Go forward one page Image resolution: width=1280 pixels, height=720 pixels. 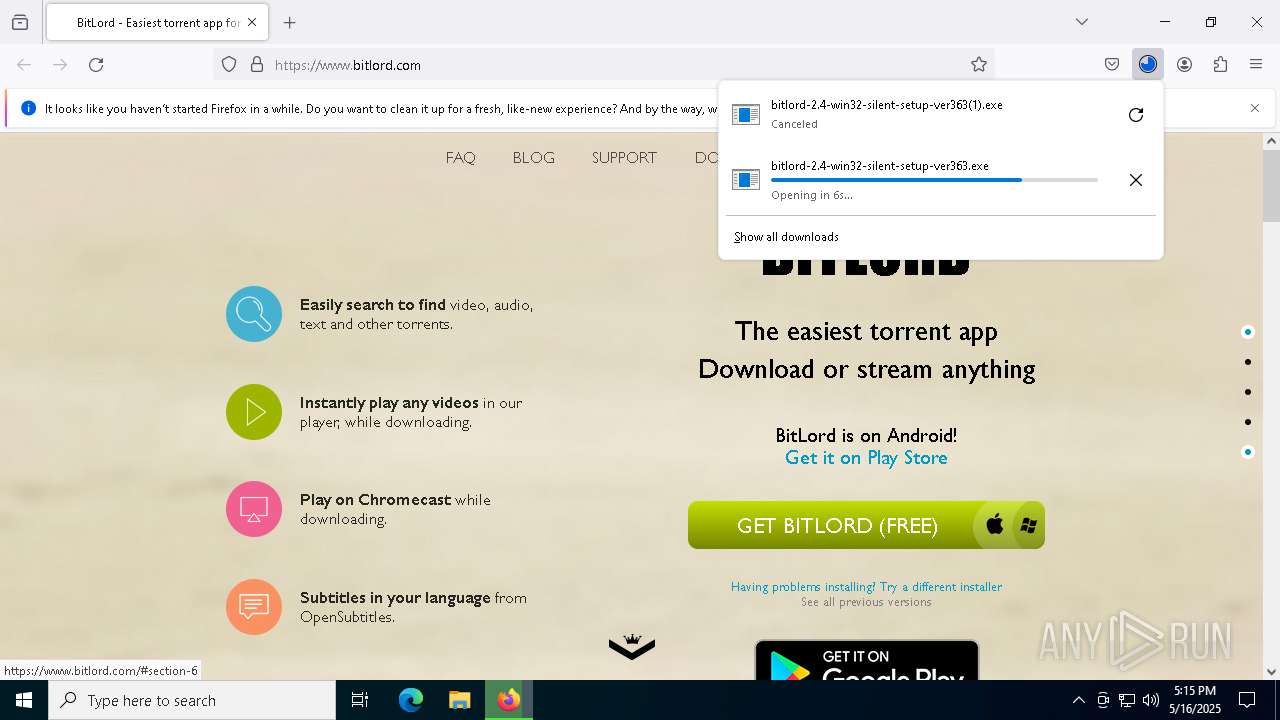[60, 64]
